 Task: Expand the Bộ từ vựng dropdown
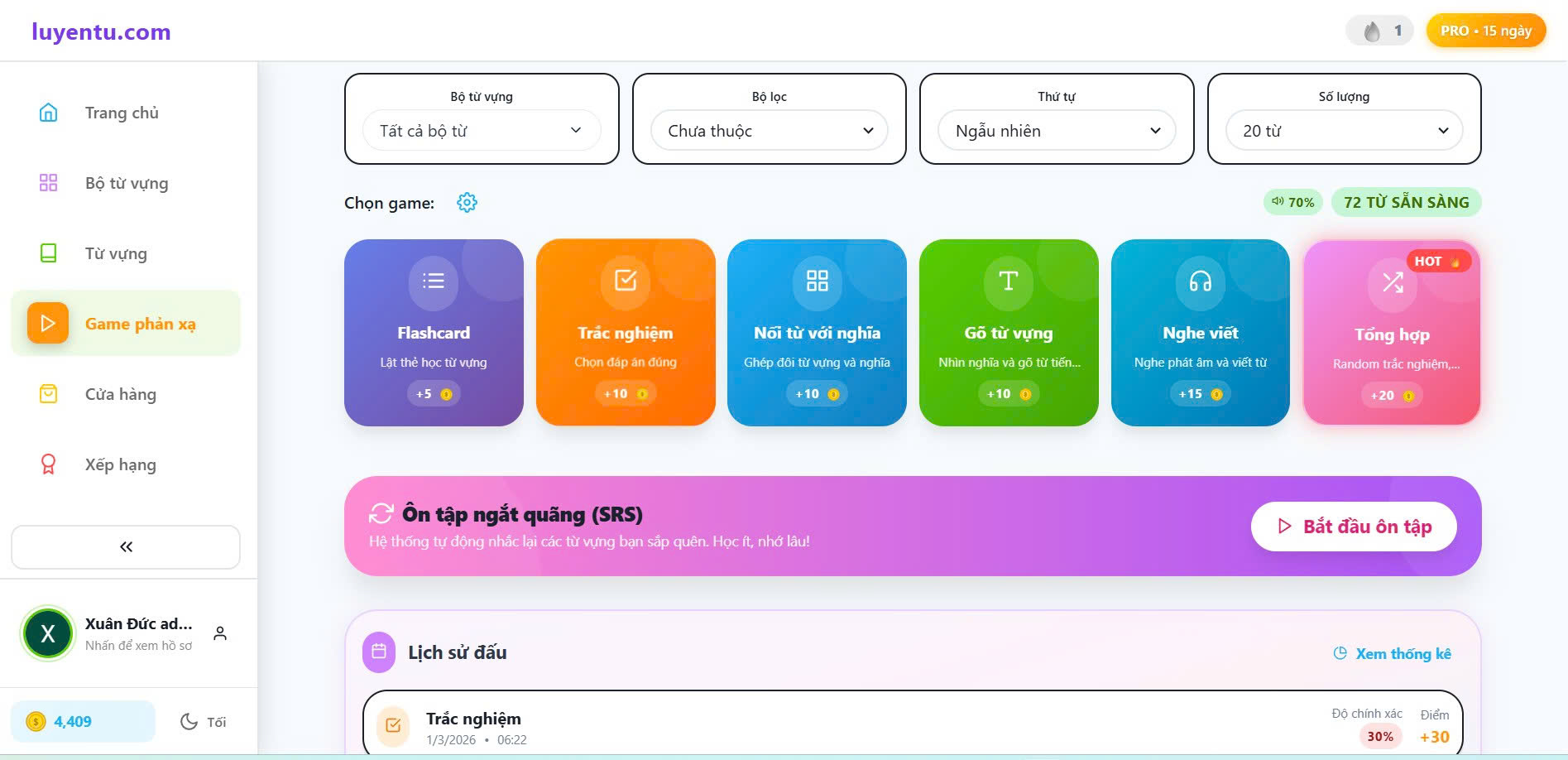tap(482, 131)
